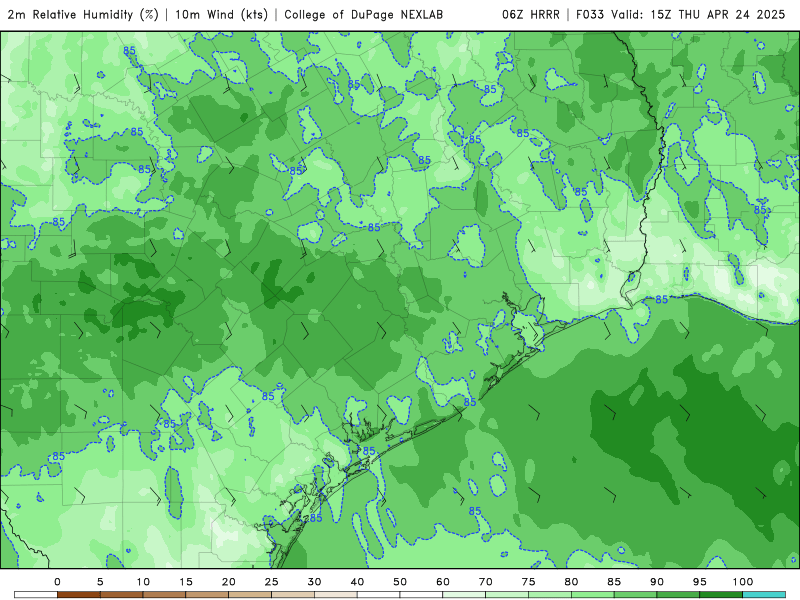Click the dark brown swatch between 0 and 5

click(x=79, y=595)
